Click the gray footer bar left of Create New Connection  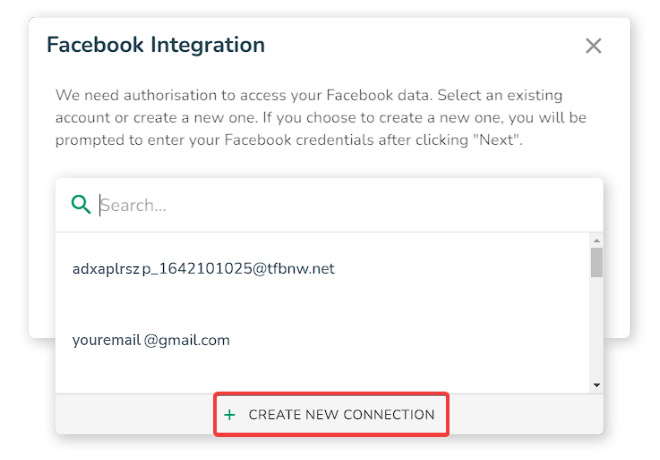(x=135, y=415)
